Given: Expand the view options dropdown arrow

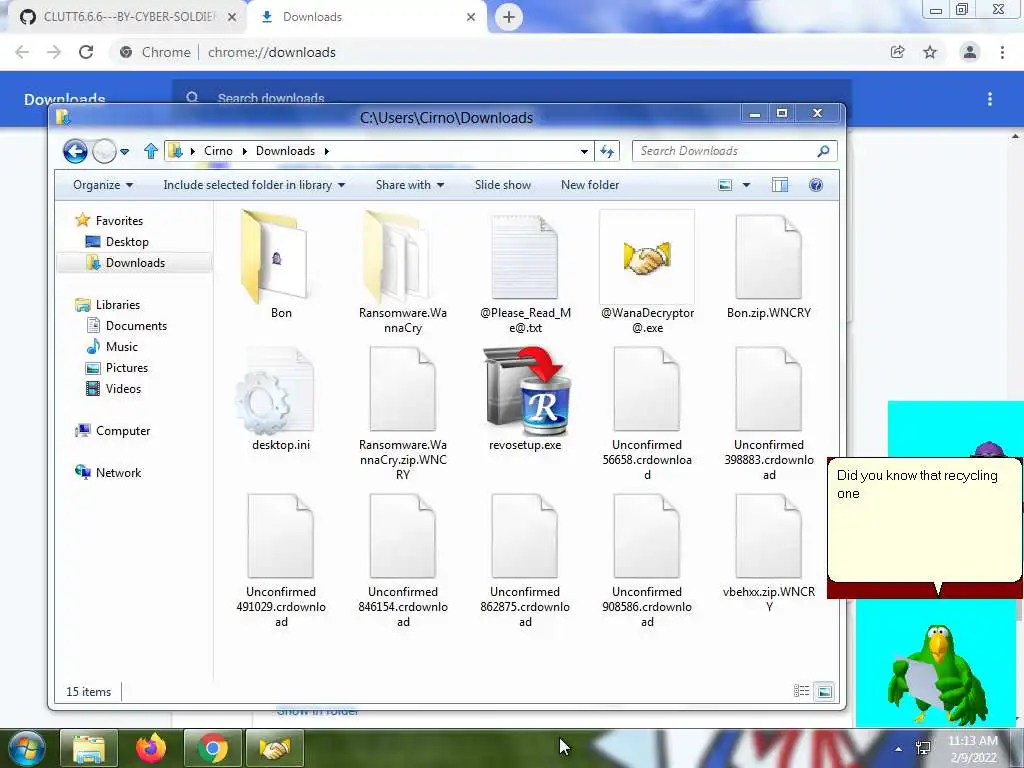Looking at the screenshot, I should pos(746,185).
